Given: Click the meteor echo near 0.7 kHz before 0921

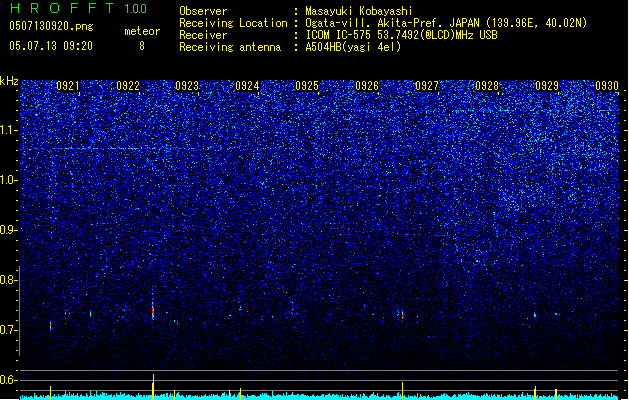Looking at the screenshot, I should [x=51, y=325].
